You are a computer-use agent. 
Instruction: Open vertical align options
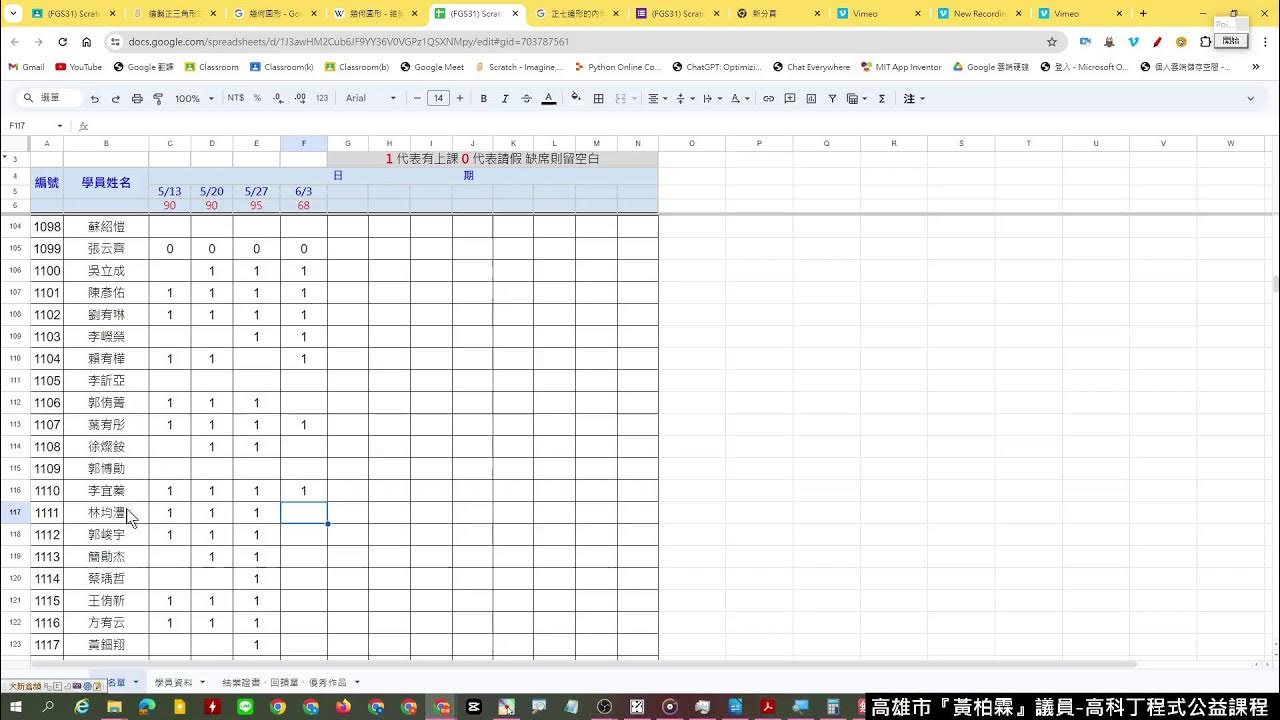pyautogui.click(x=684, y=98)
